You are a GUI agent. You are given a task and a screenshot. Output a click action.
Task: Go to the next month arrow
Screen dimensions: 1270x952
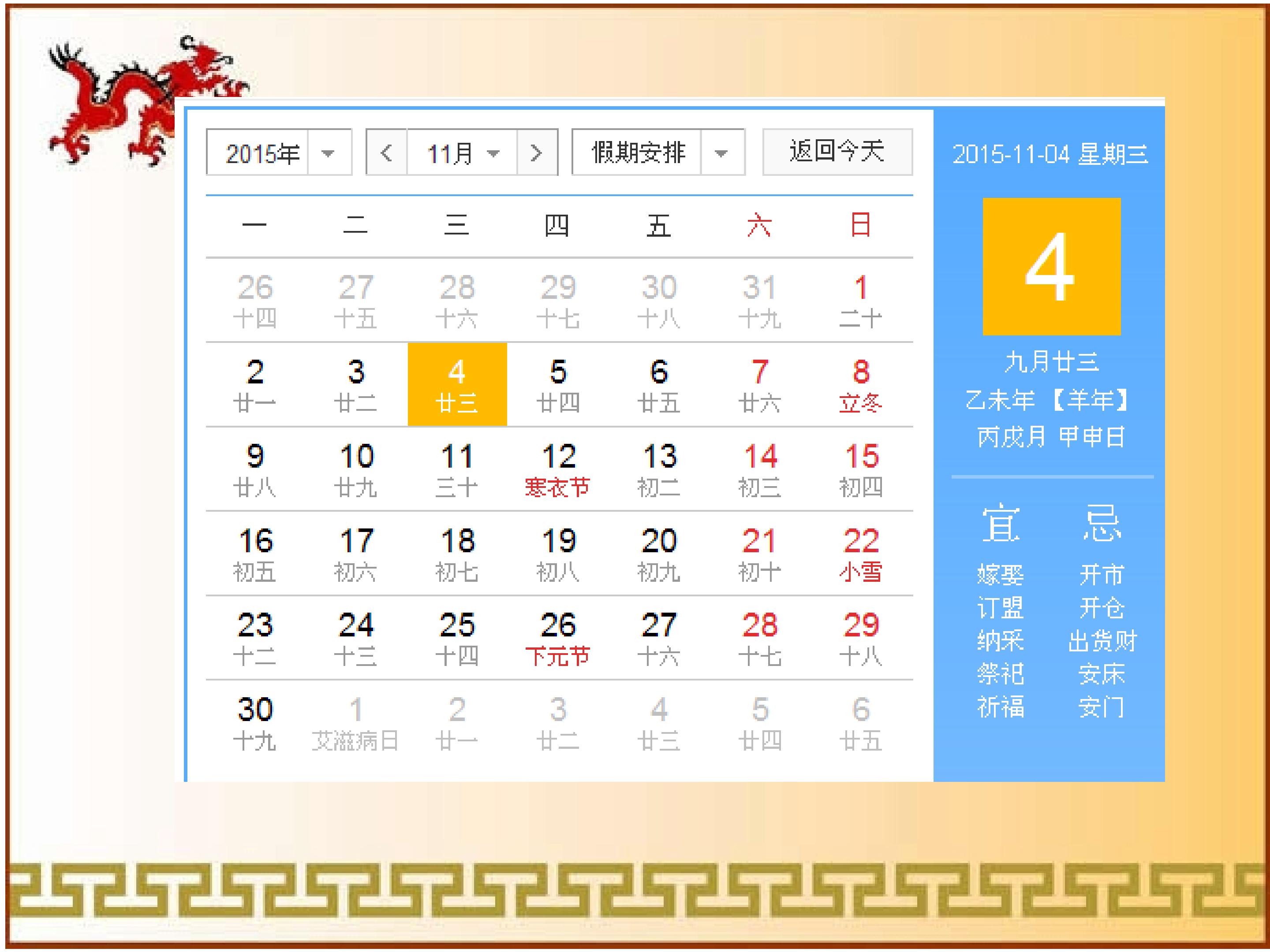coord(538,152)
